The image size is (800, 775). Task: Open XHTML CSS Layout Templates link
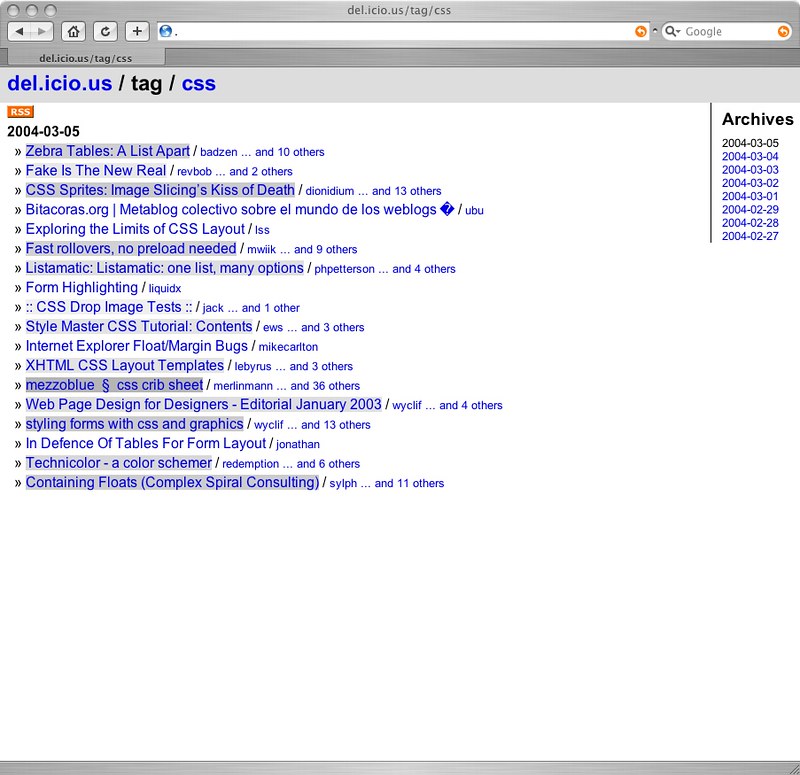point(125,365)
